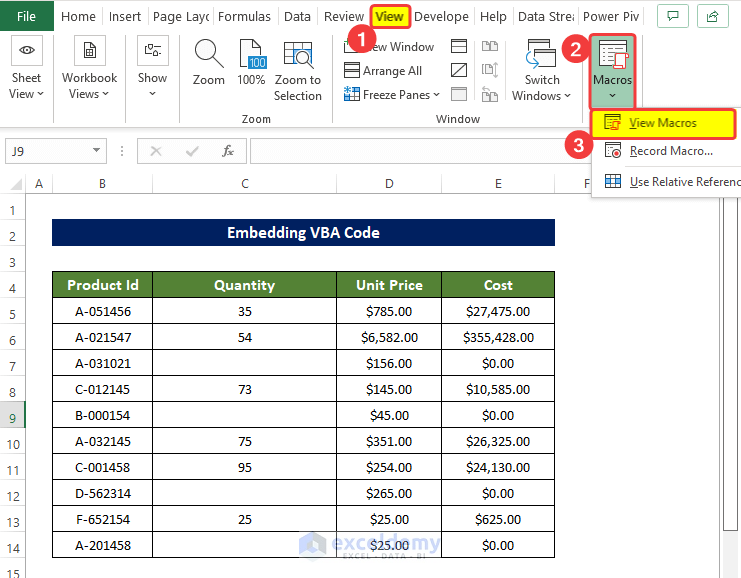Click the Cost header cell
This screenshot has width=741, height=578.
[498, 285]
